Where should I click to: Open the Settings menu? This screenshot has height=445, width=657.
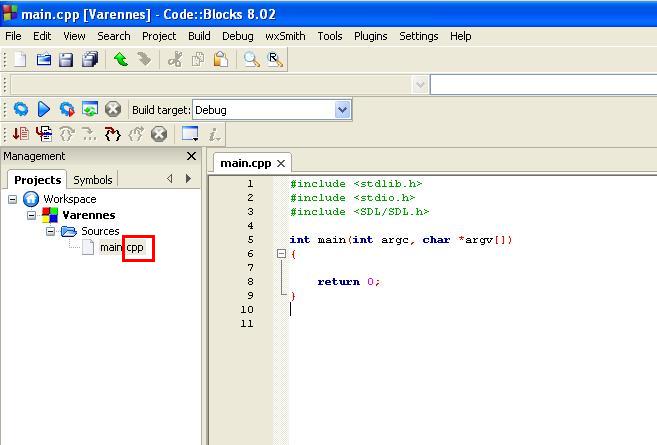click(419, 36)
